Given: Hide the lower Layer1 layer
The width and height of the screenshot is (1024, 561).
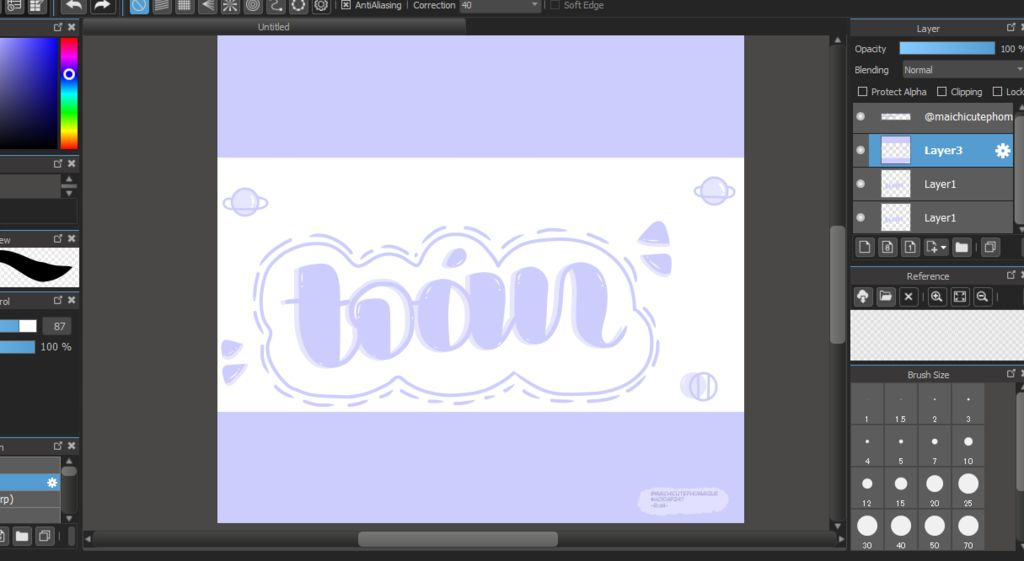Looking at the screenshot, I should 861,217.
